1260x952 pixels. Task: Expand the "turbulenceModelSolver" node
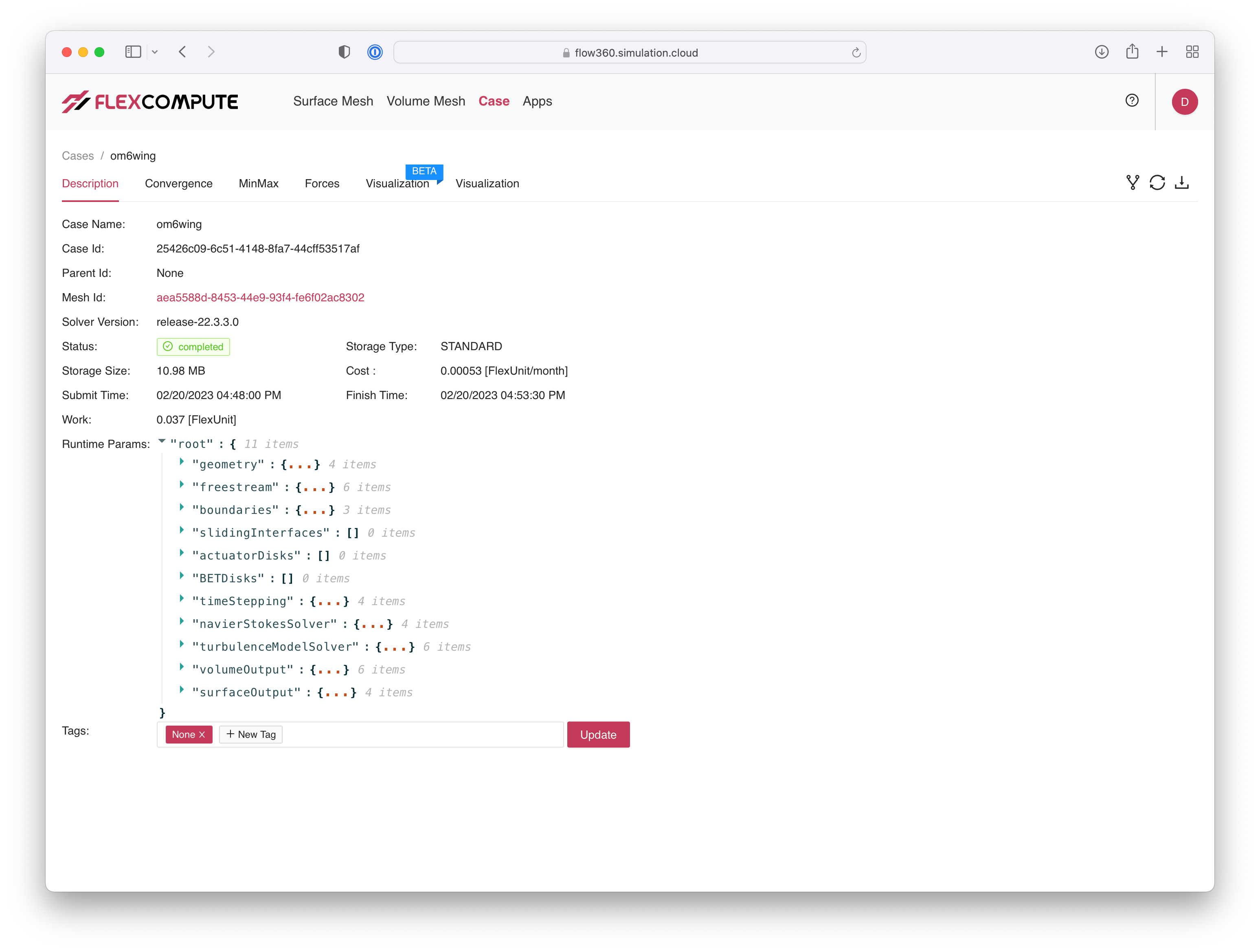click(182, 644)
